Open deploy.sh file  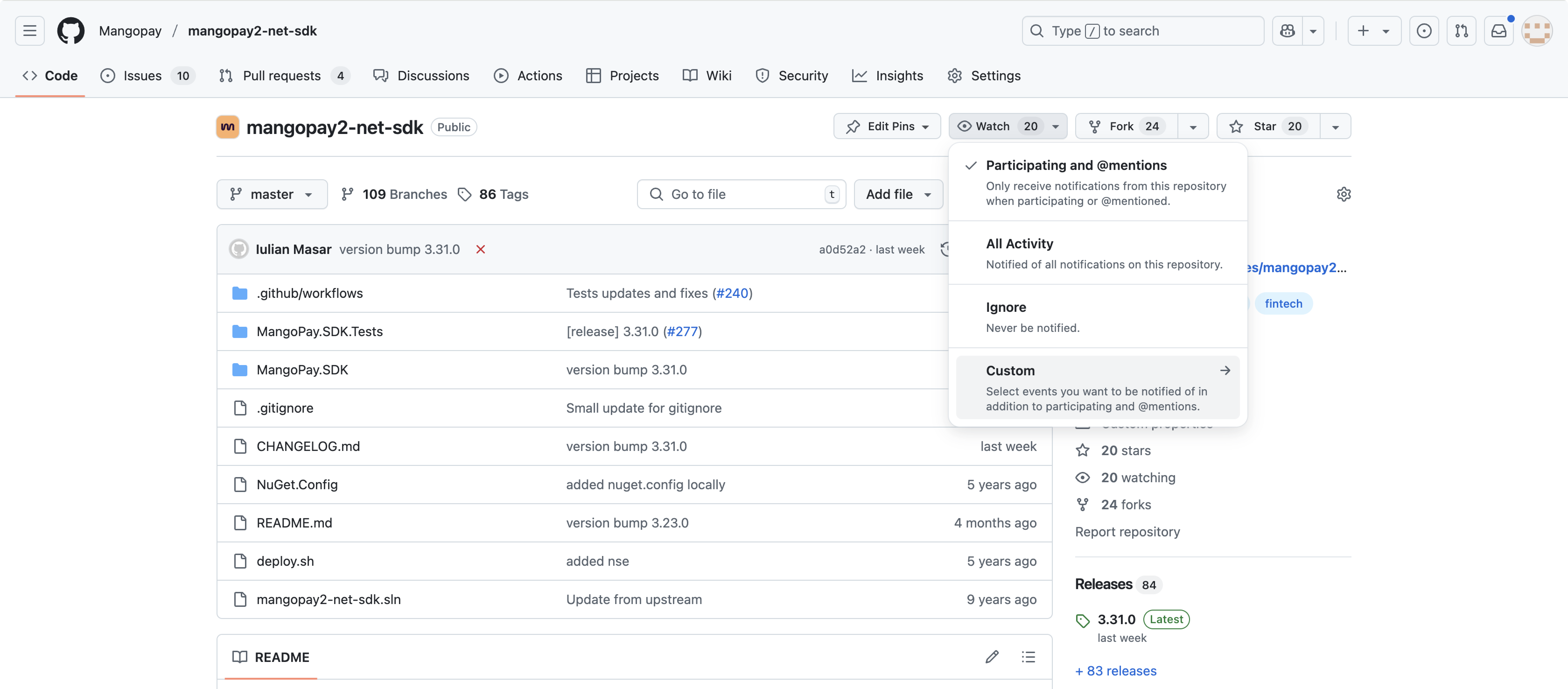pos(285,561)
